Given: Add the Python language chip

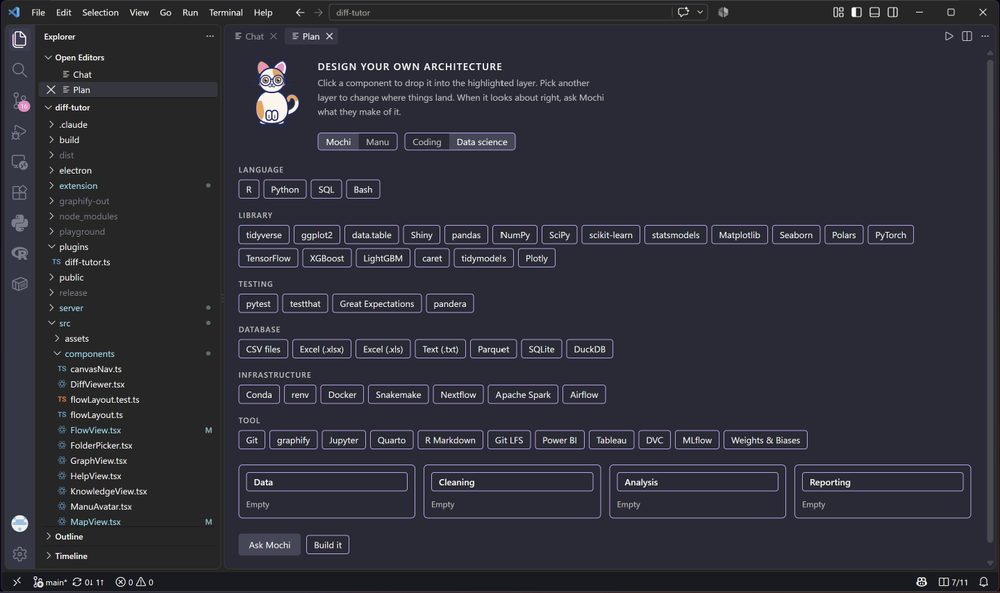Looking at the screenshot, I should (x=284, y=189).
